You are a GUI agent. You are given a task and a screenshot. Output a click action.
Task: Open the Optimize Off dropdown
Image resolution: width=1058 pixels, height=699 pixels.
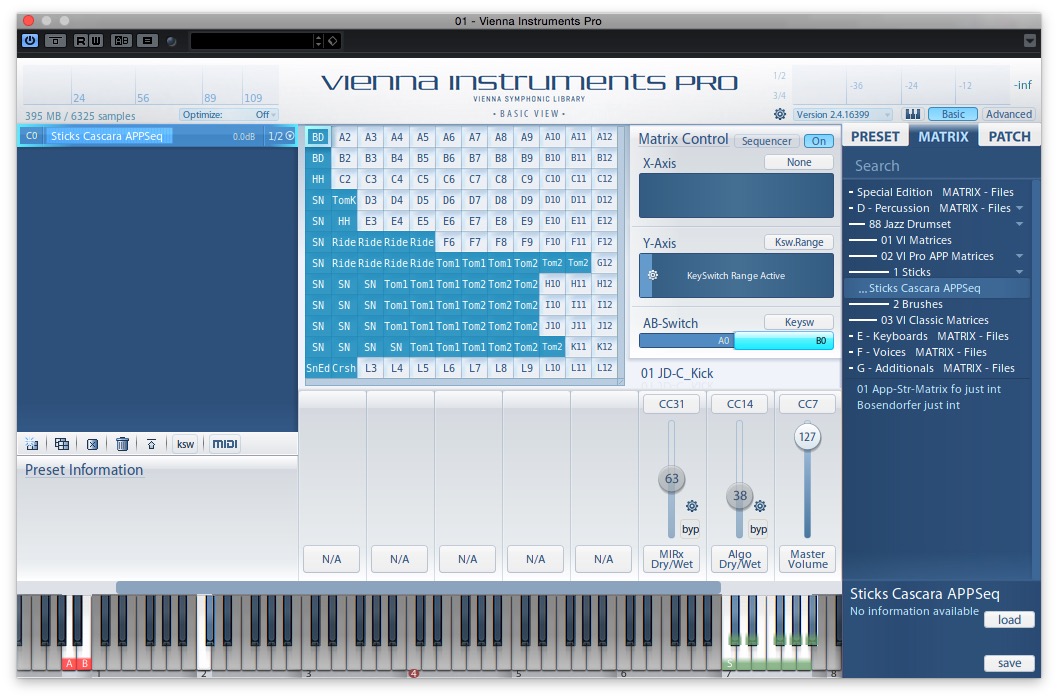click(x=229, y=115)
